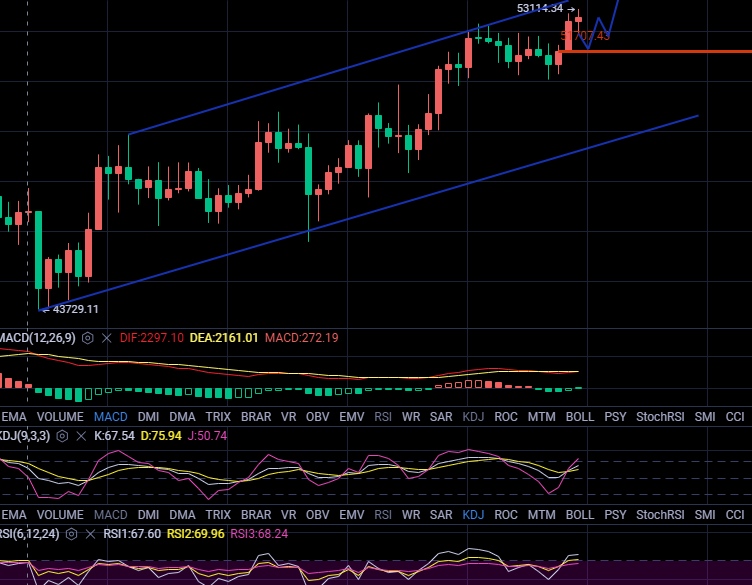The height and width of the screenshot is (585, 752).
Task: Select dimmed KDJ in the row above KDJ panel
Action: [473, 417]
